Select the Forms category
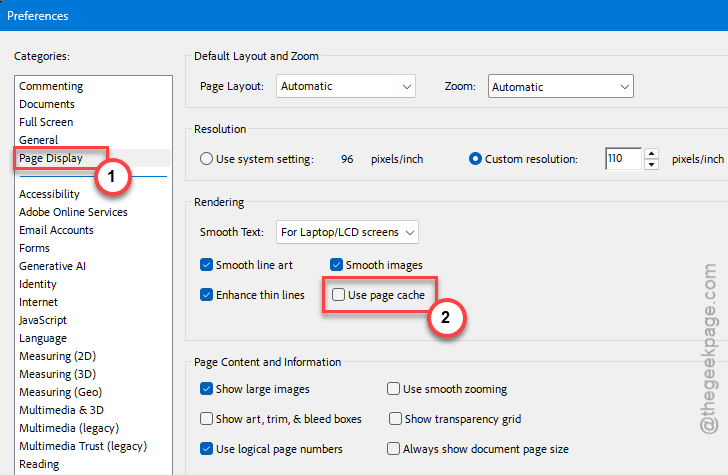This screenshot has height=475, width=728. pos(34,248)
